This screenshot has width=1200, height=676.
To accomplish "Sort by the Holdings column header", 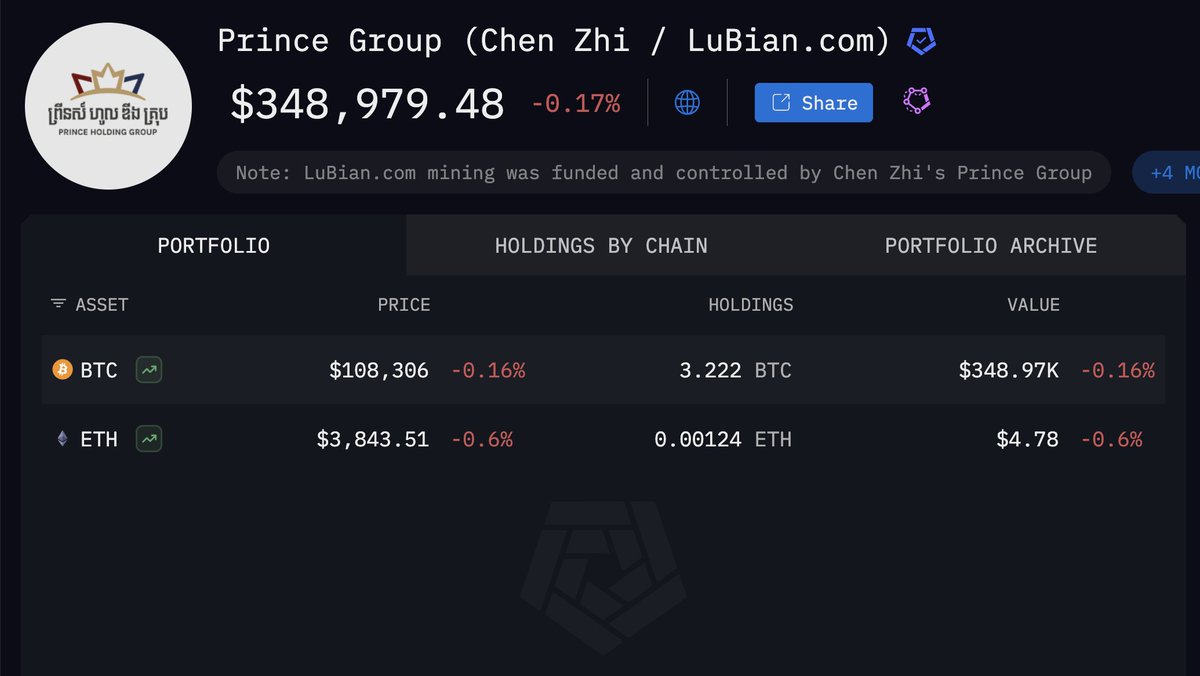I will tap(750, 305).
